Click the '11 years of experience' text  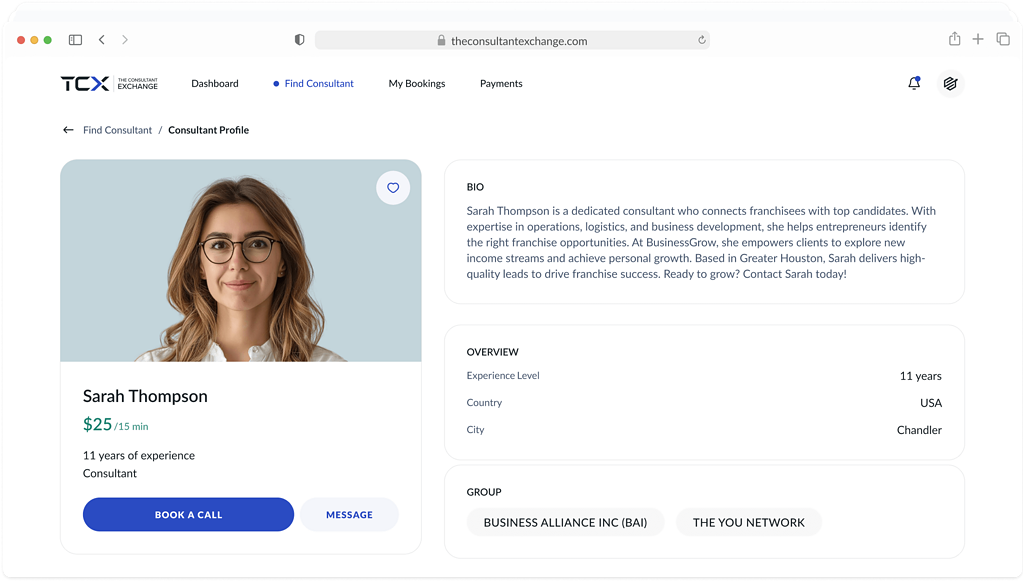point(139,455)
